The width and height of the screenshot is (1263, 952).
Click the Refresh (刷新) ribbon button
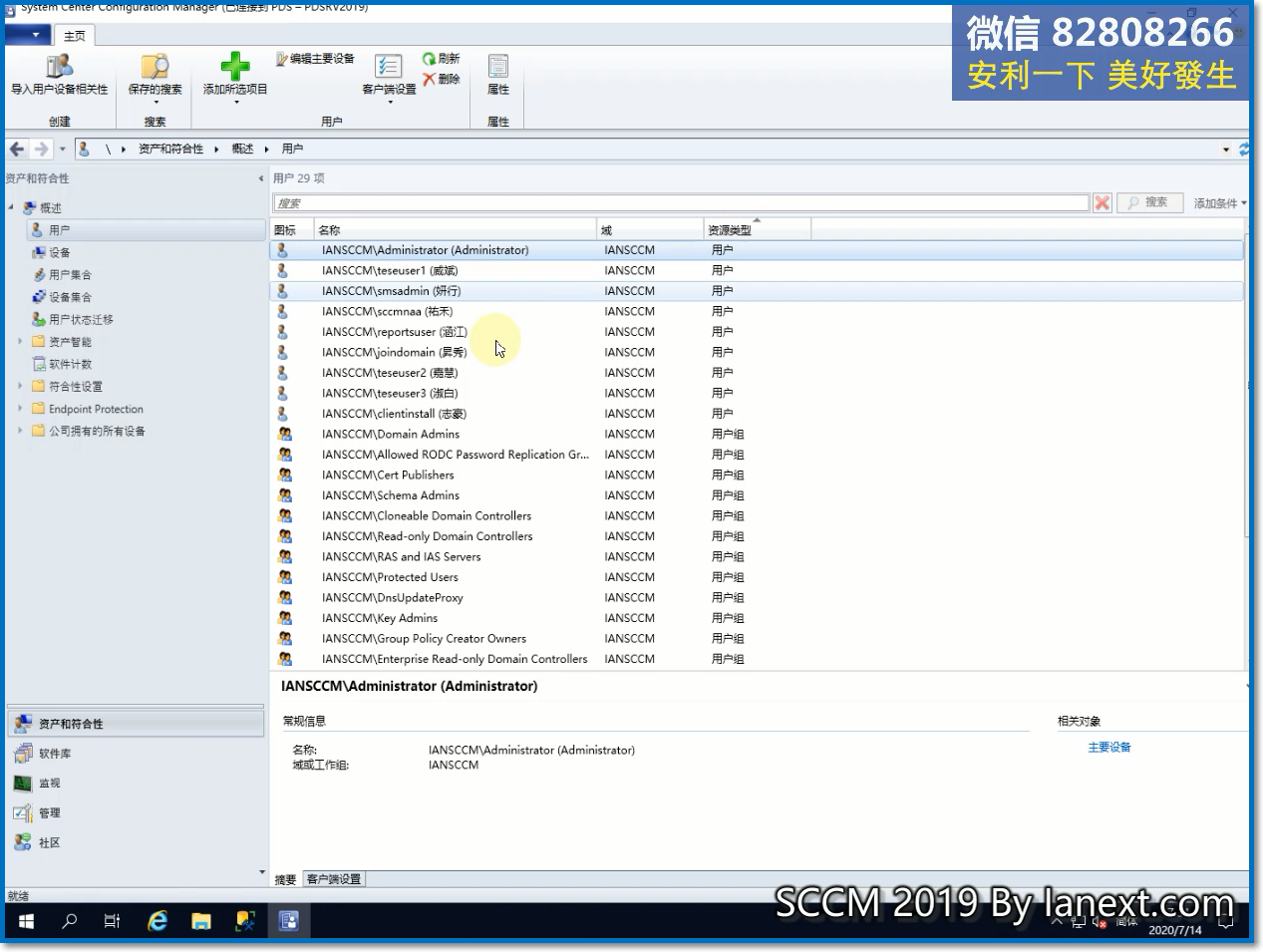click(x=442, y=59)
